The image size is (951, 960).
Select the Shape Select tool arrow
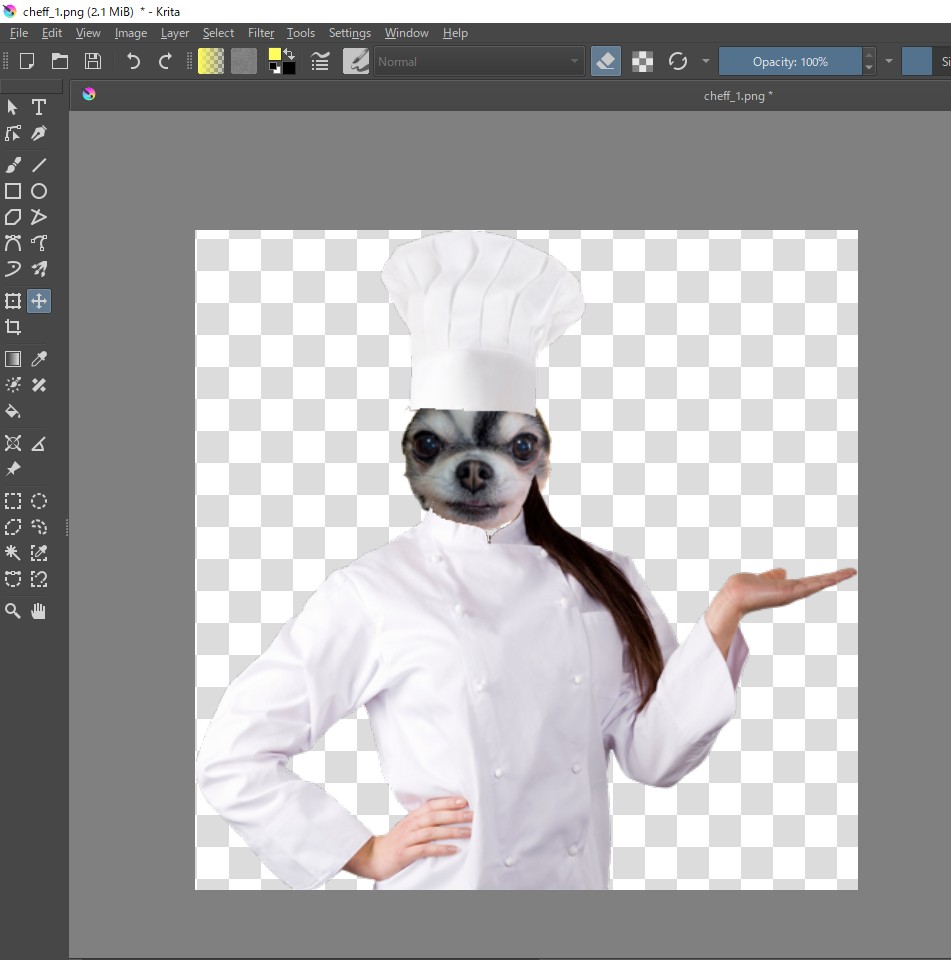(x=13, y=107)
